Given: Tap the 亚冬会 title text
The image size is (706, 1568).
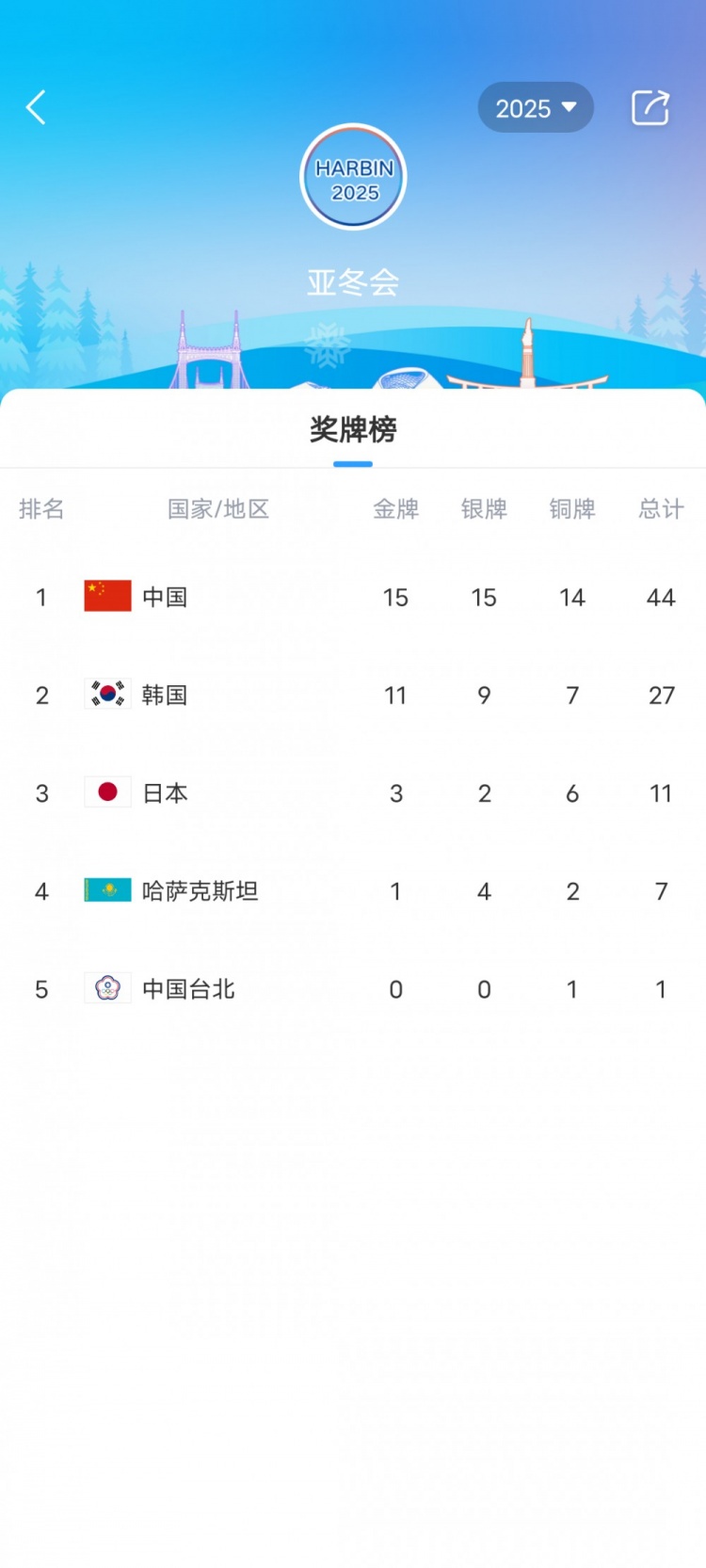Looking at the screenshot, I should coord(353,282).
